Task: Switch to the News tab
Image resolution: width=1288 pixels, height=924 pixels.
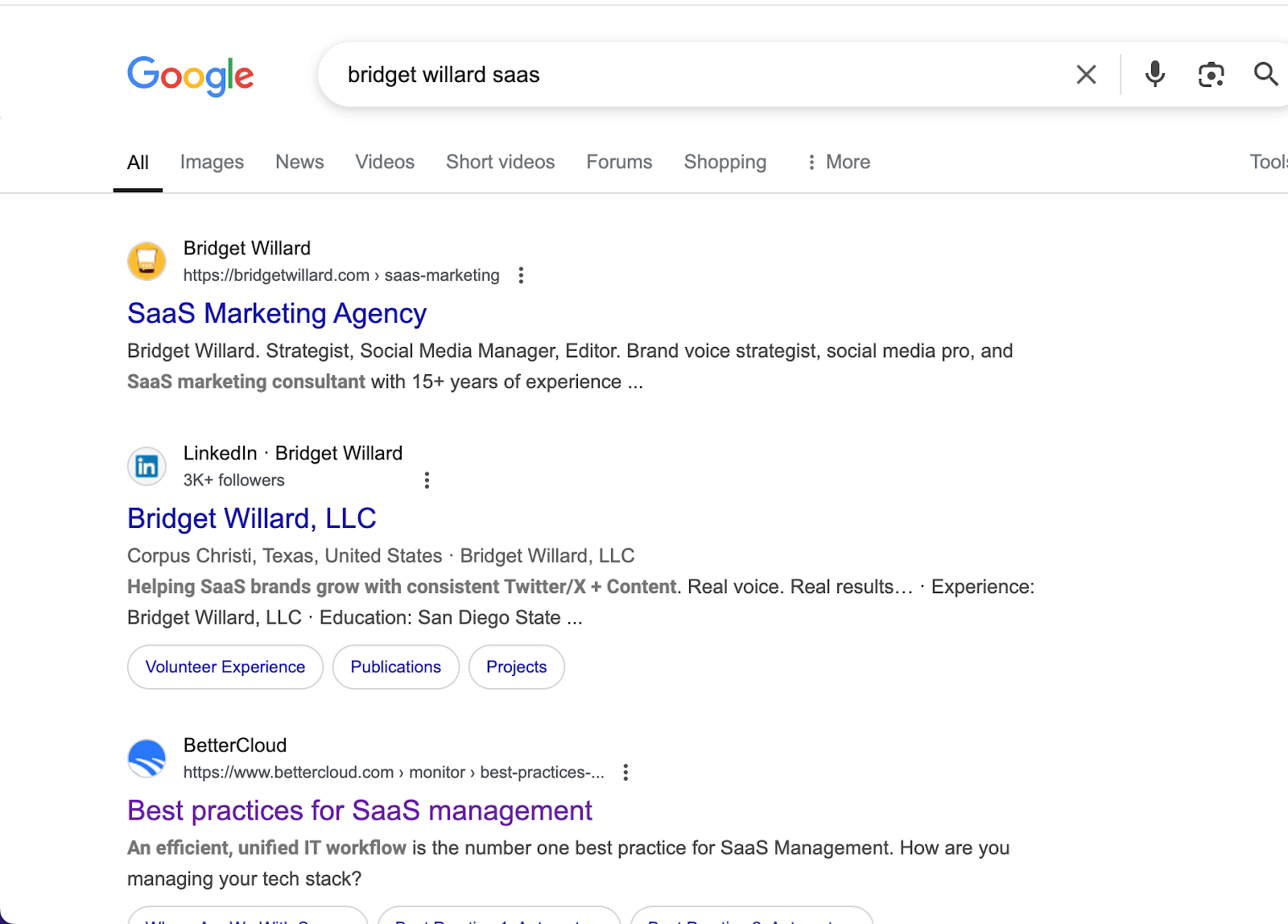Action: coord(299,163)
